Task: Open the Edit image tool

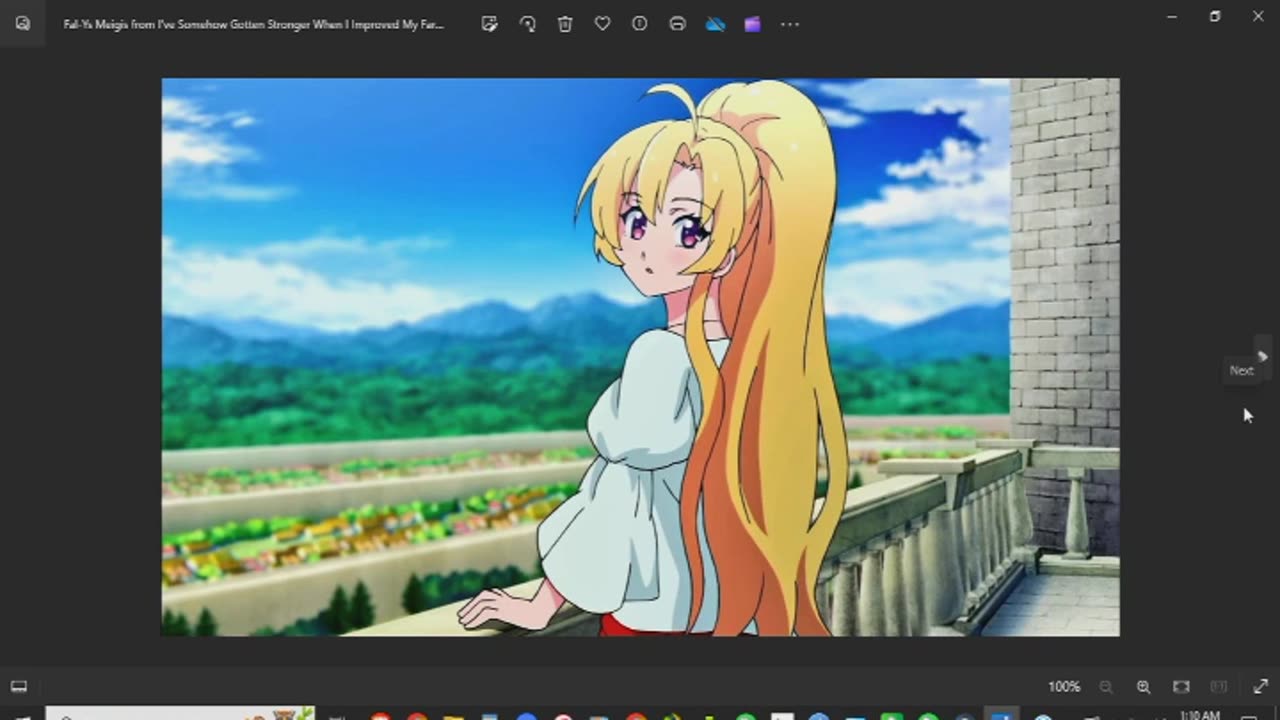Action: (x=489, y=24)
